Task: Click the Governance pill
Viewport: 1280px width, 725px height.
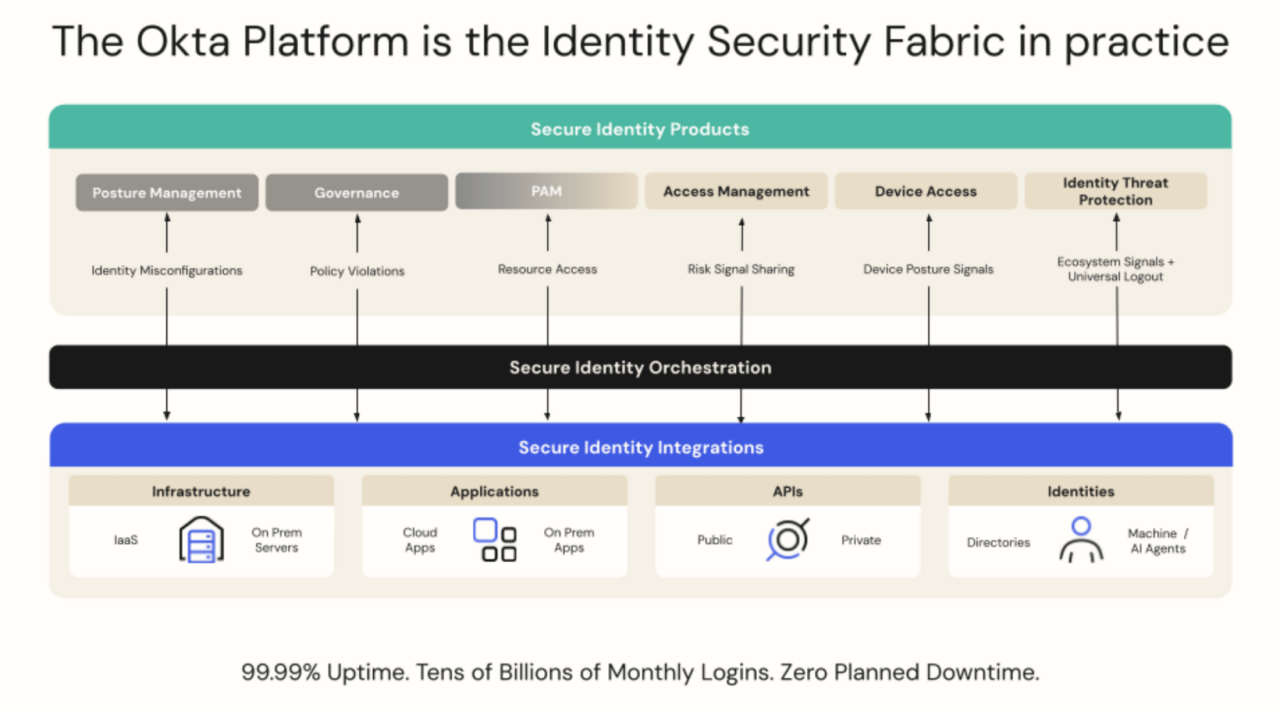Action: (x=356, y=192)
